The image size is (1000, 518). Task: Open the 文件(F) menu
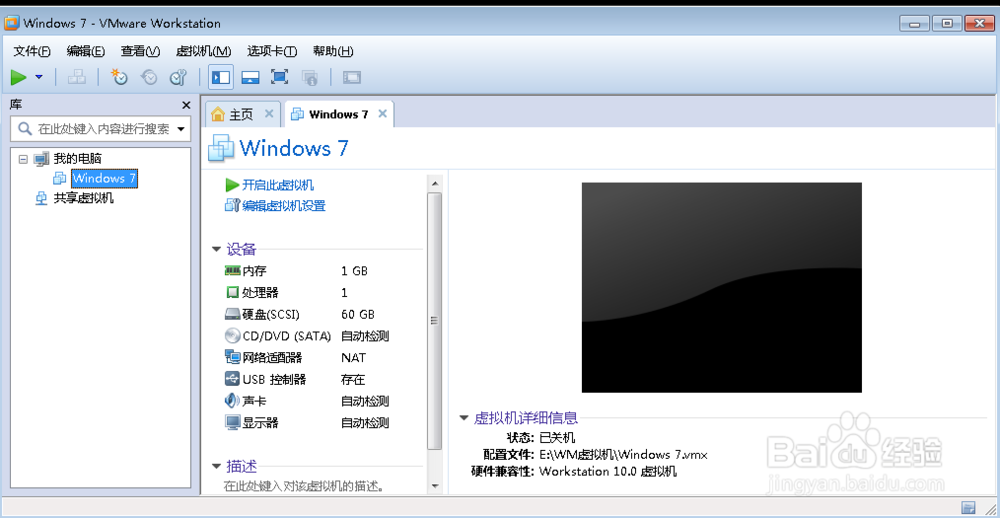tap(32, 51)
